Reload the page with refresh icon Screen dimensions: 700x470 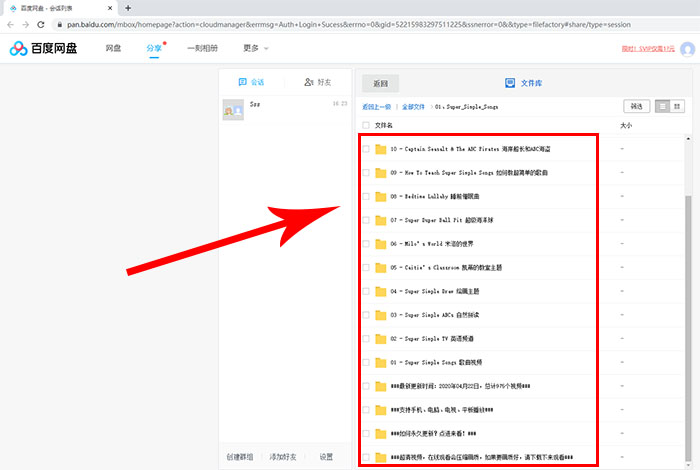click(41, 25)
